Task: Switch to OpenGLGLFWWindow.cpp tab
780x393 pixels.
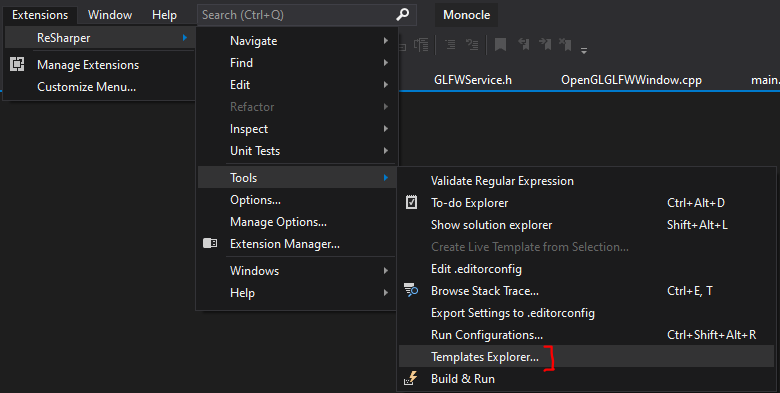Action: [x=631, y=80]
